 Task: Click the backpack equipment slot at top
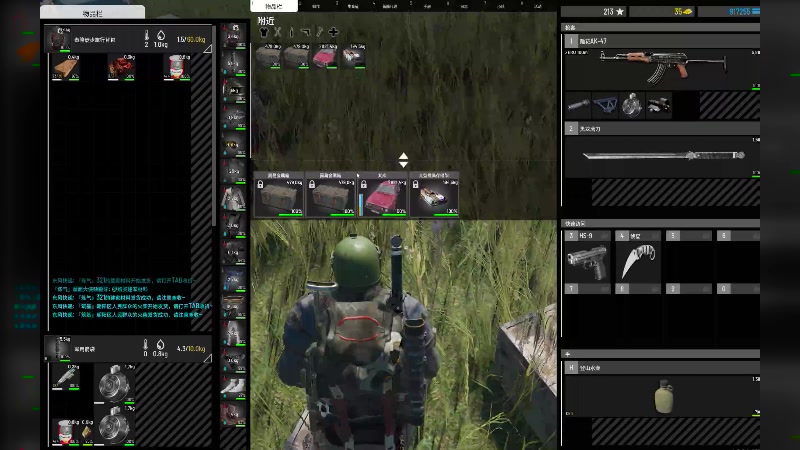[233, 35]
